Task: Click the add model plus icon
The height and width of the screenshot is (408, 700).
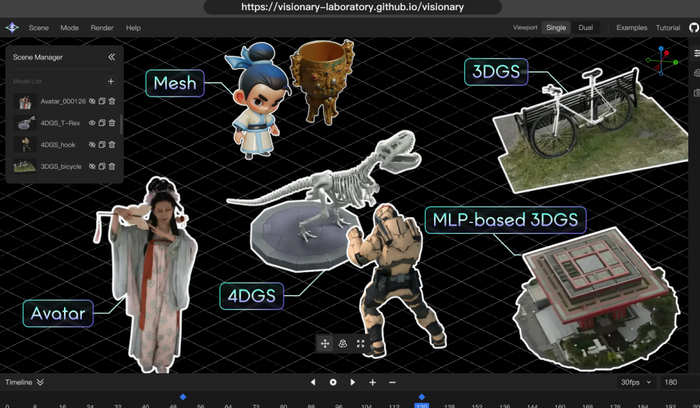Action: (x=110, y=81)
